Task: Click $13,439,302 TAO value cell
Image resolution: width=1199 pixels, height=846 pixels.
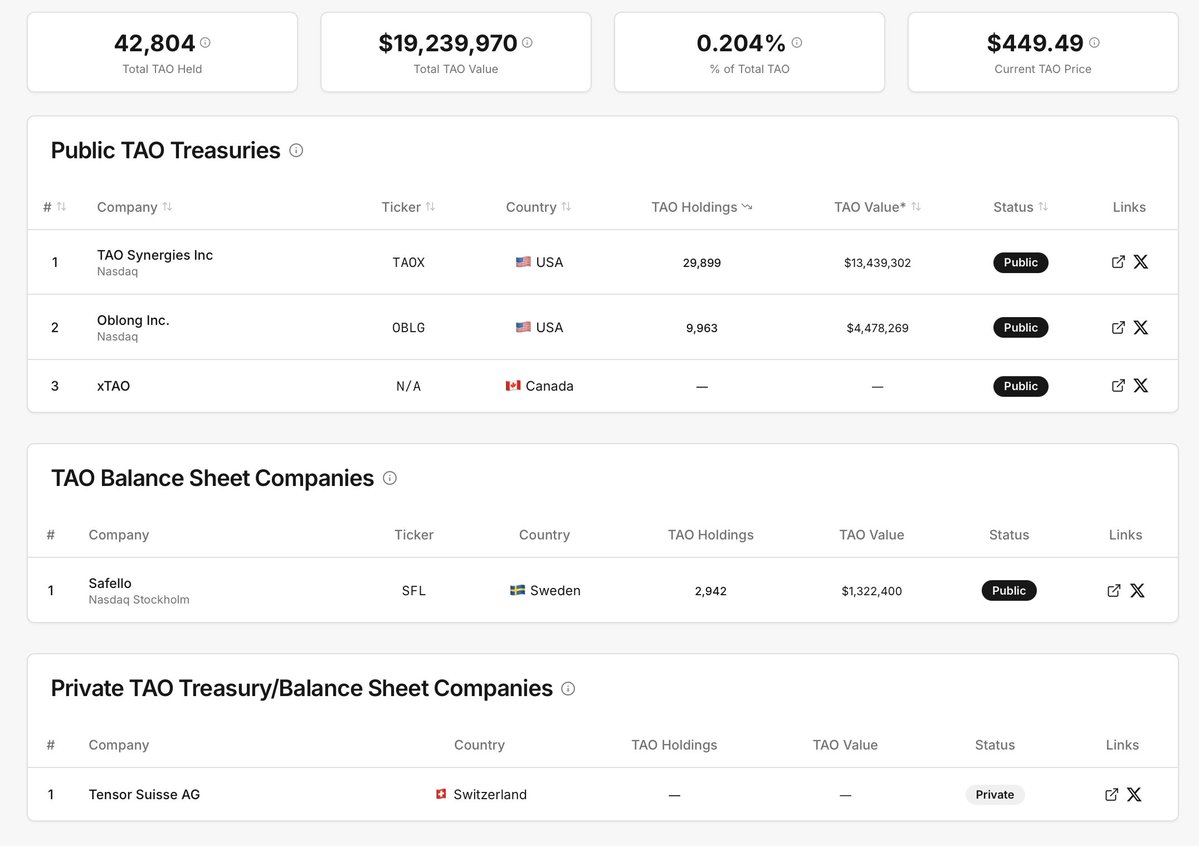Action: click(x=877, y=263)
